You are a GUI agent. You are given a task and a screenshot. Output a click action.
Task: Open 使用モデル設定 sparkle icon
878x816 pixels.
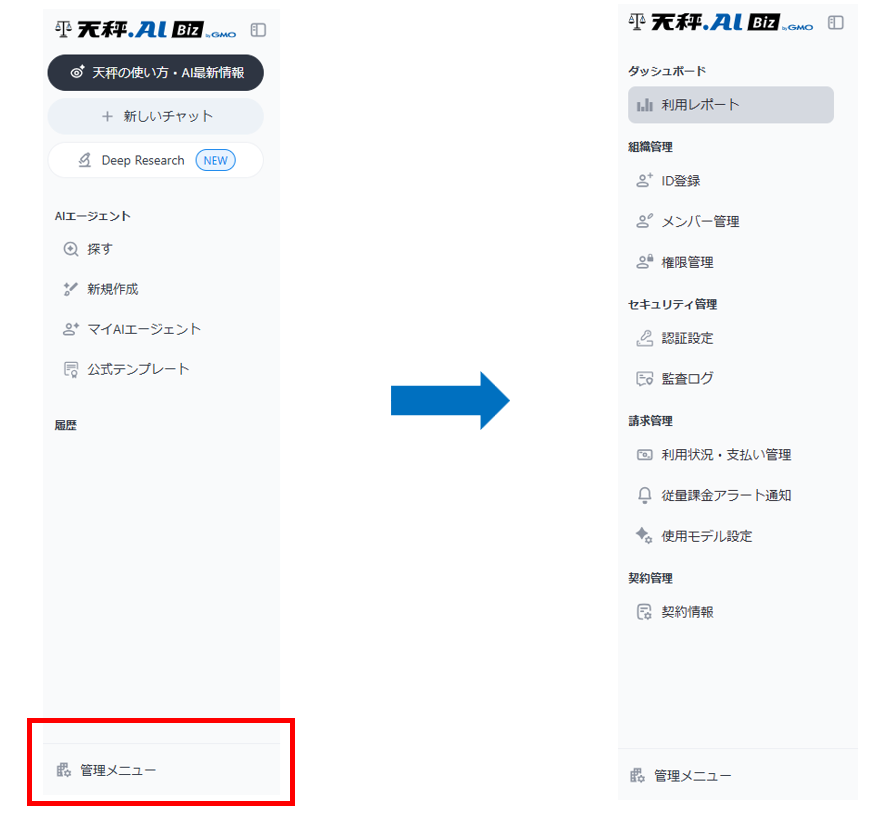[644, 535]
